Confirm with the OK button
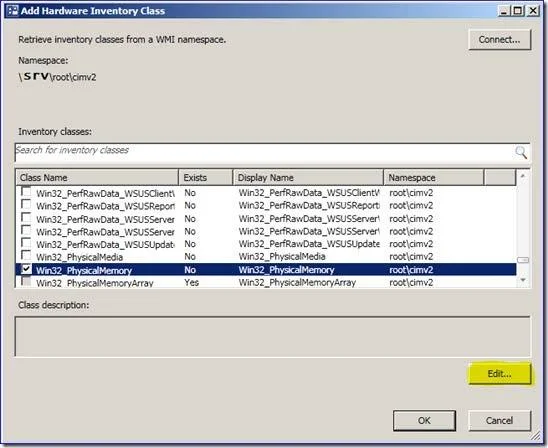 pos(424,420)
